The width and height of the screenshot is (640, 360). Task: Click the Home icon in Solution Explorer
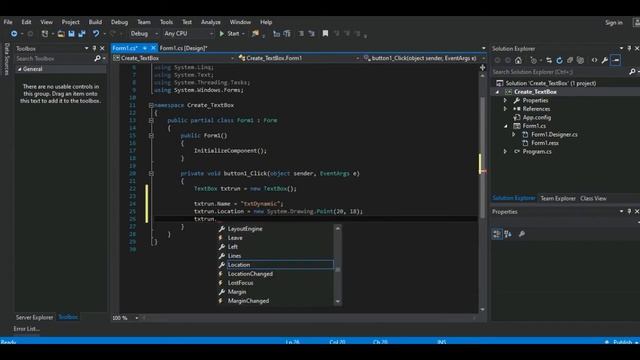518,60
